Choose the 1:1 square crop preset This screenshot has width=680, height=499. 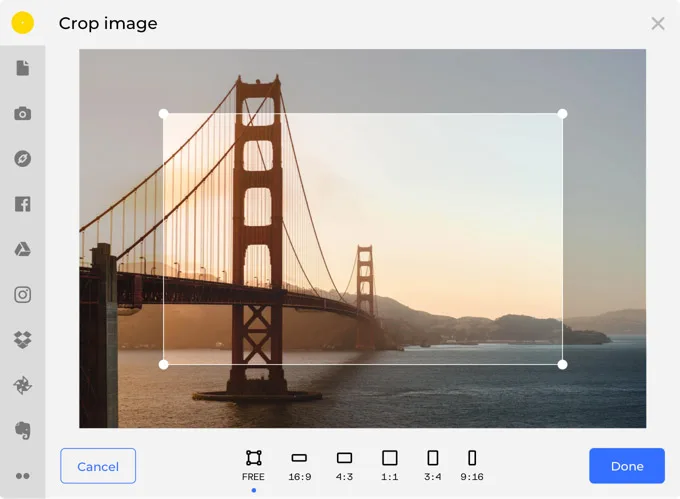tap(390, 465)
